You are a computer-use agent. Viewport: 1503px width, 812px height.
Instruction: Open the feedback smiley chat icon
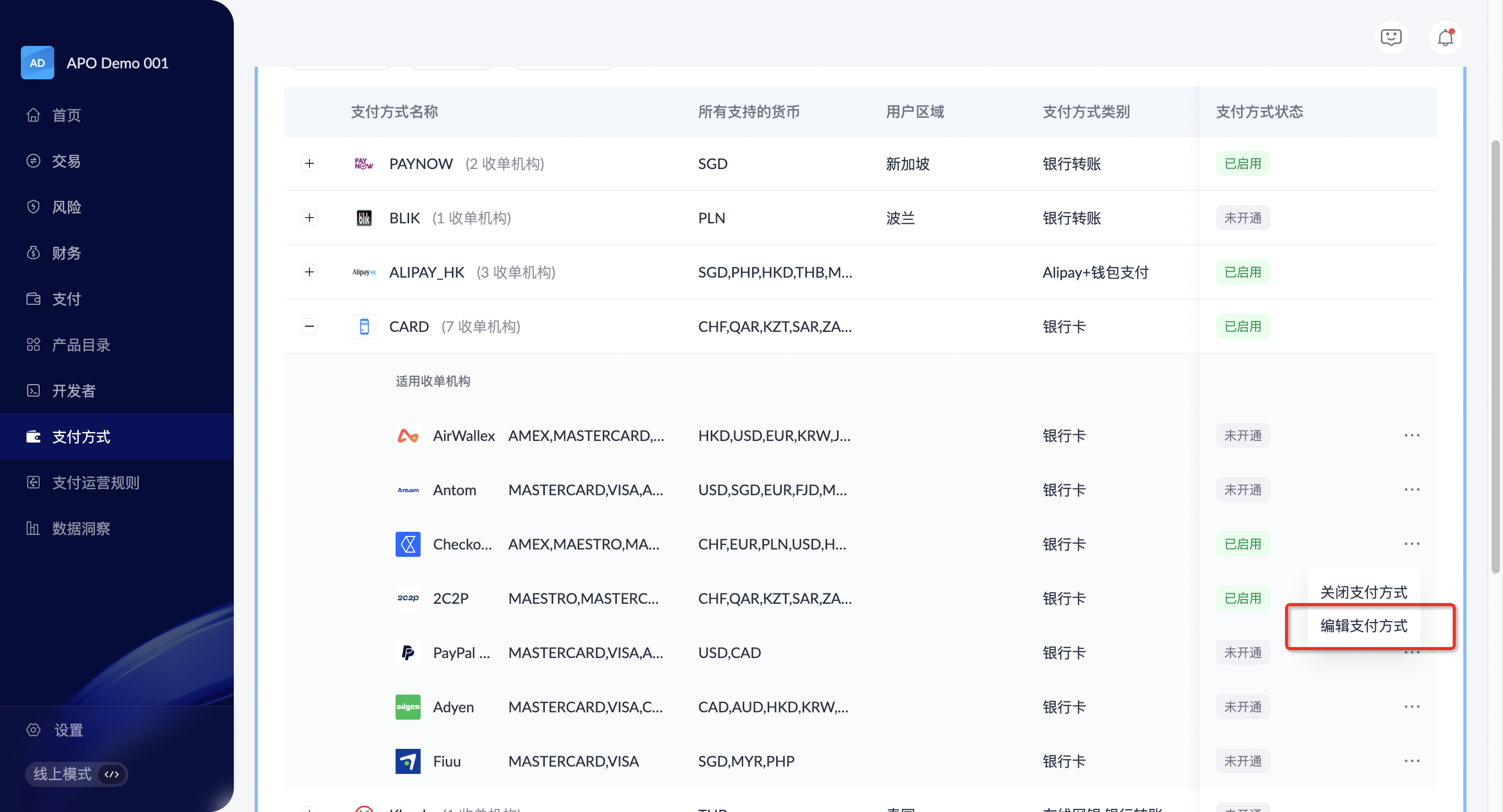pos(1391,38)
